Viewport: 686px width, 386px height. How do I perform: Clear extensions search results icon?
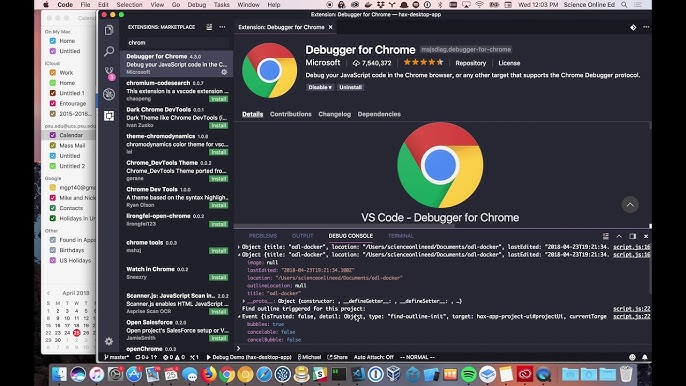(209, 27)
